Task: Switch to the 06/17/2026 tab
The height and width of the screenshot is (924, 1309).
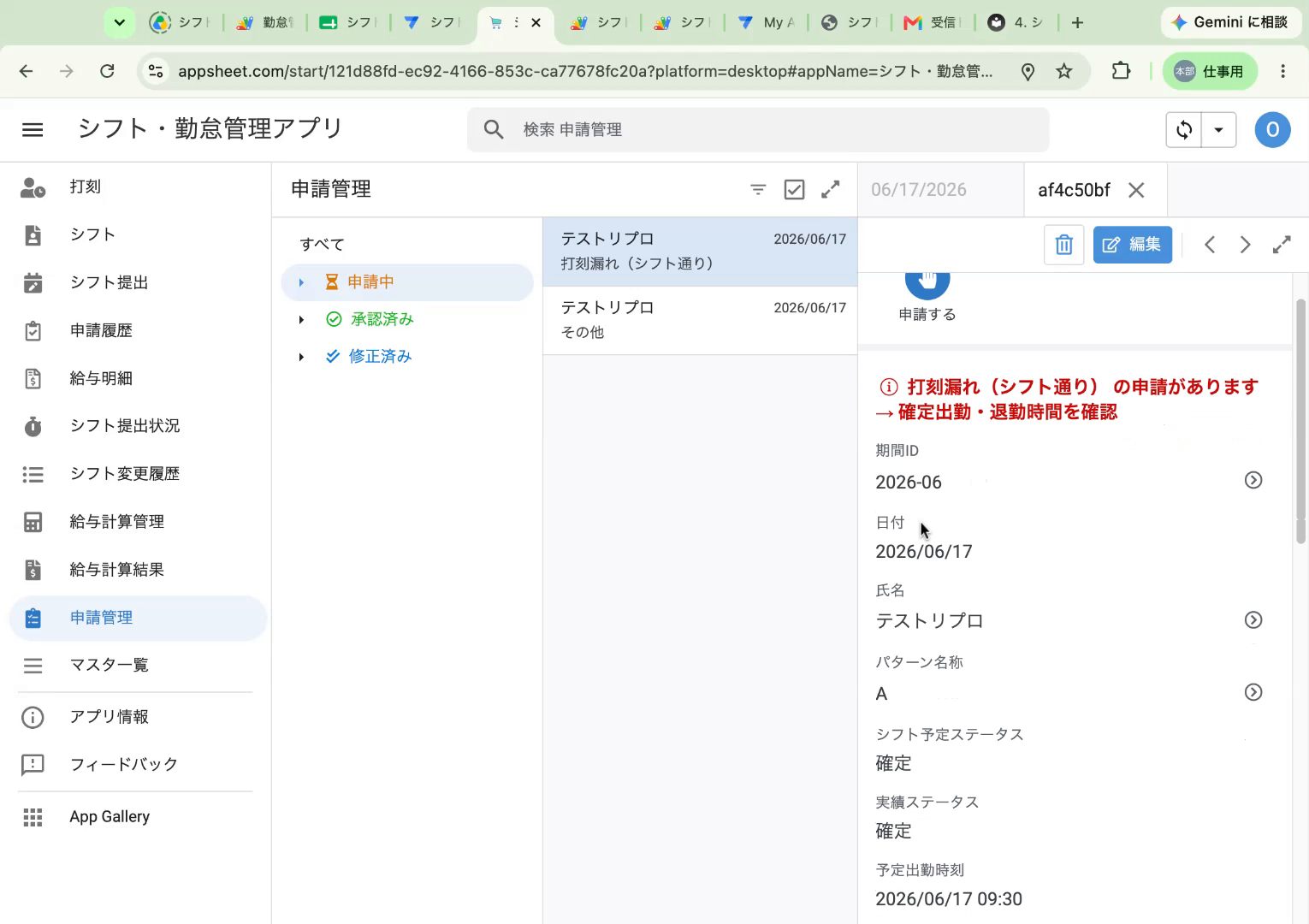Action: click(919, 190)
